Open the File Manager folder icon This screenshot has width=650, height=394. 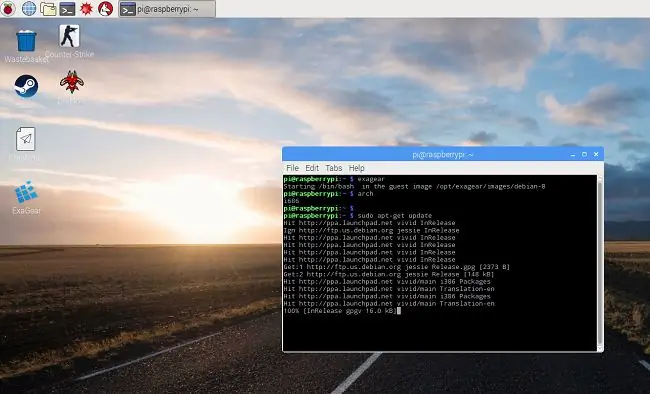[x=48, y=8]
